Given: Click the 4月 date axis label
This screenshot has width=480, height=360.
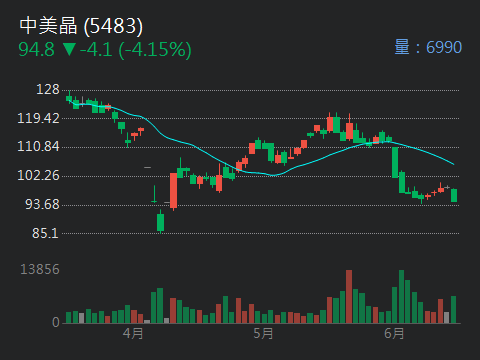Looking at the screenshot, I should tap(133, 333).
